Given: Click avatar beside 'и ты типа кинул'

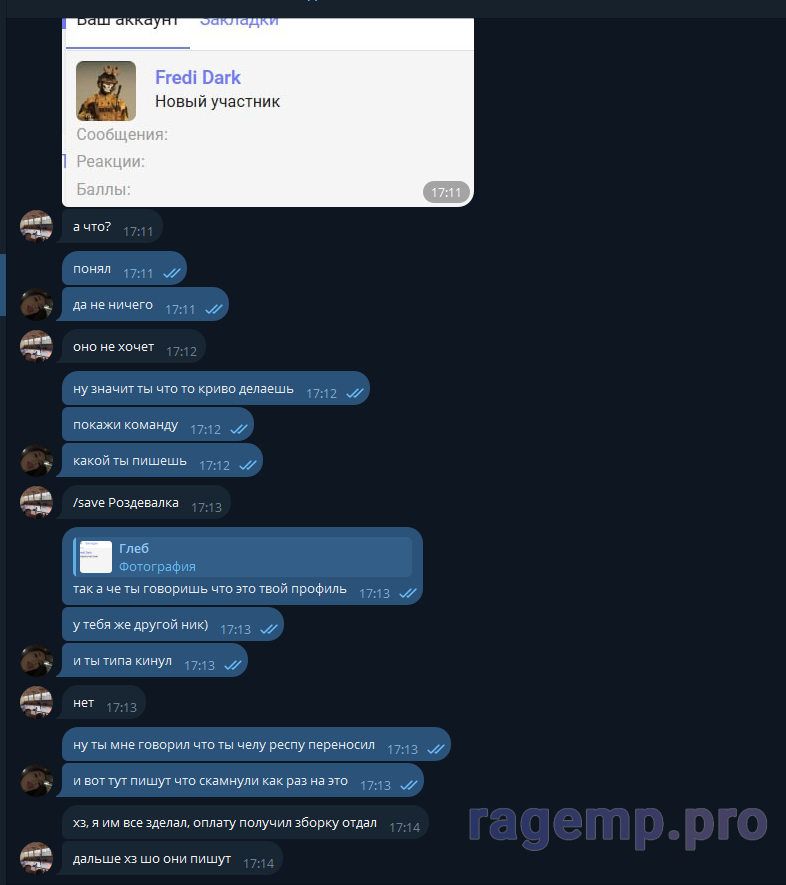Looking at the screenshot, I should 36,660.
